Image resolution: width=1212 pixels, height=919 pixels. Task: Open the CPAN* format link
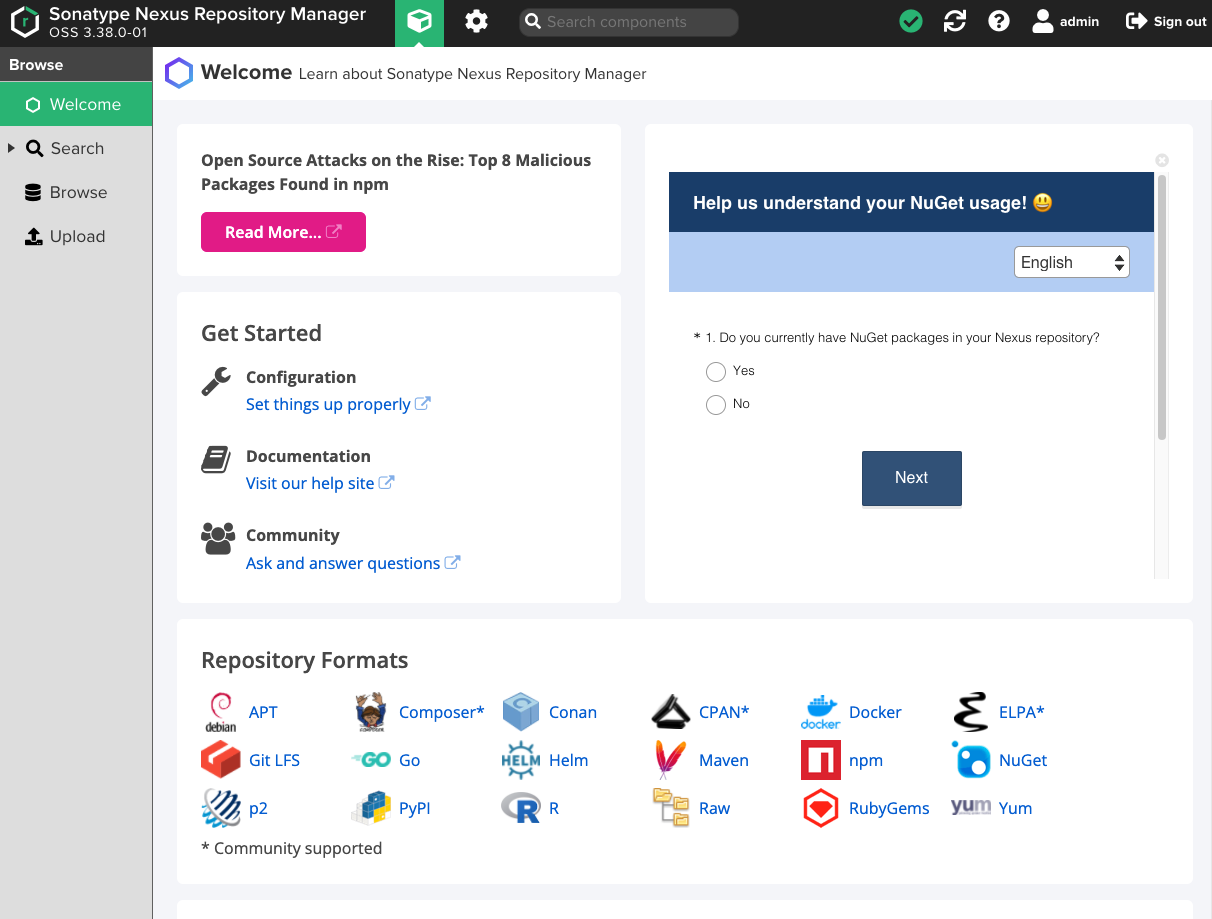click(724, 712)
